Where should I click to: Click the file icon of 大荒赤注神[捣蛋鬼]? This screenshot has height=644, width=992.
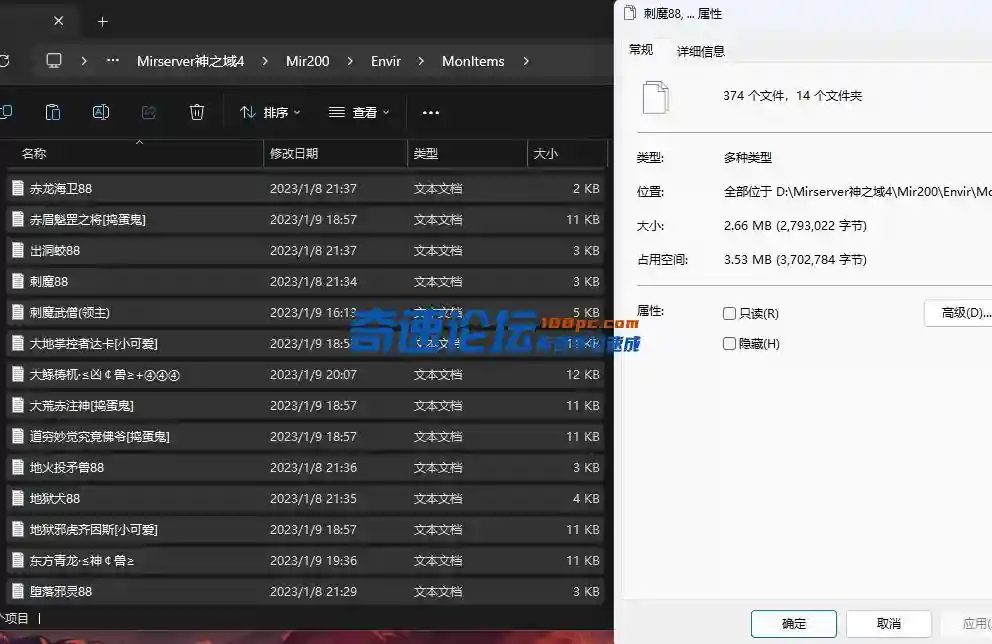[x=18, y=405]
